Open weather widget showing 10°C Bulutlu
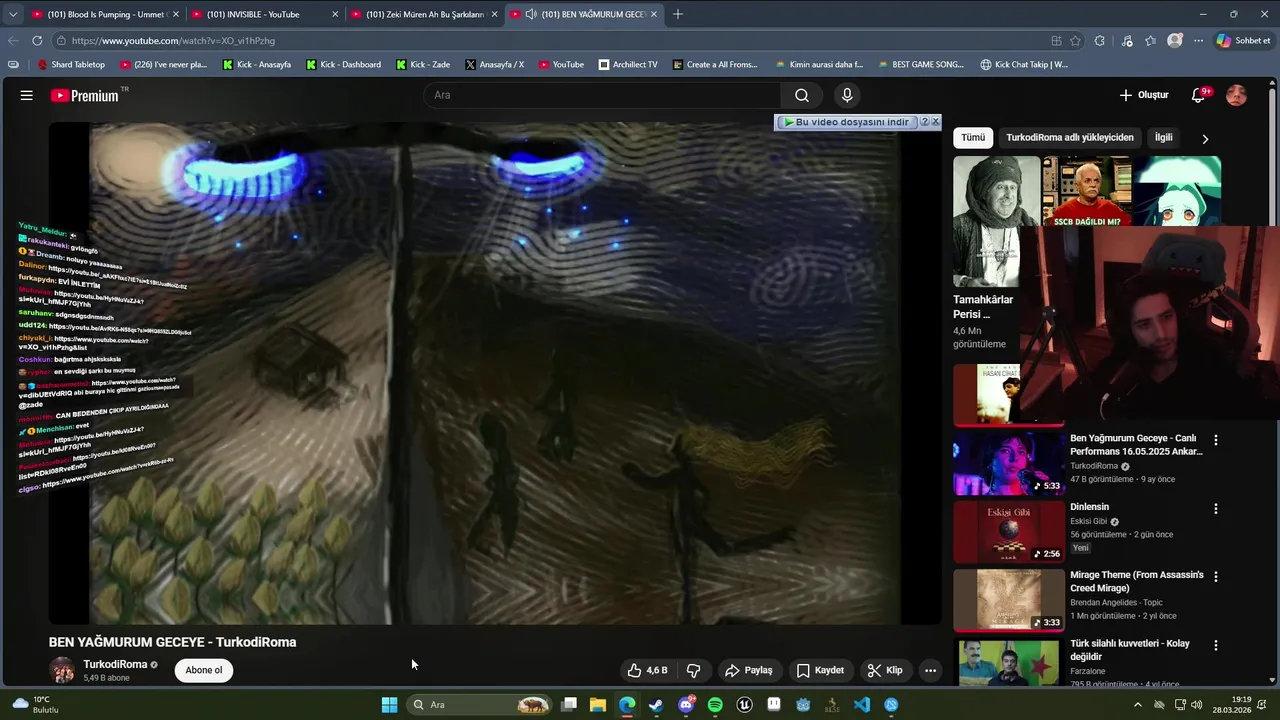1280x720 pixels. 34,705
